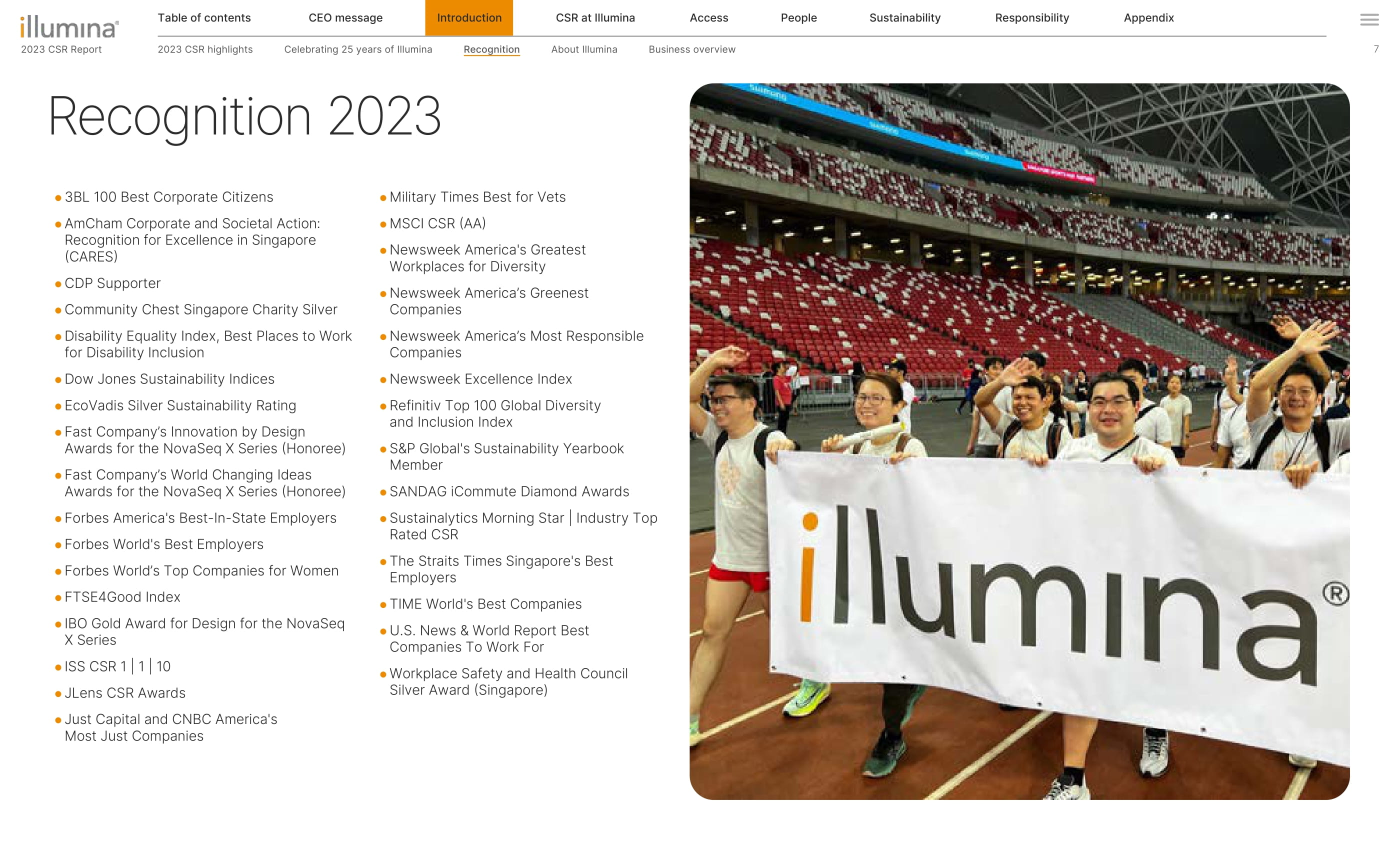Open the Business overview link
Screen dimensions: 1400x850
tap(691, 49)
